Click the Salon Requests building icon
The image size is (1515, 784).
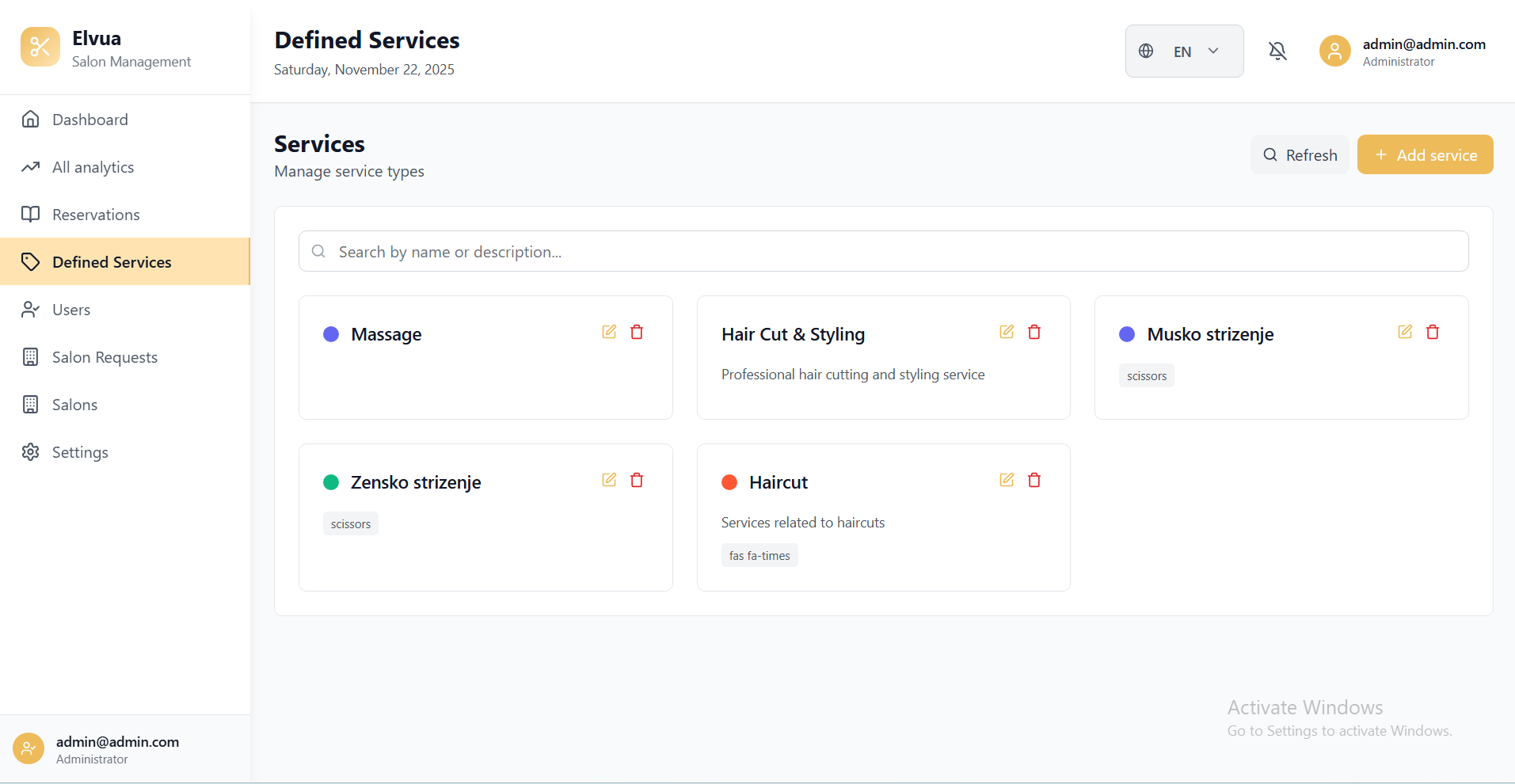[x=30, y=356]
